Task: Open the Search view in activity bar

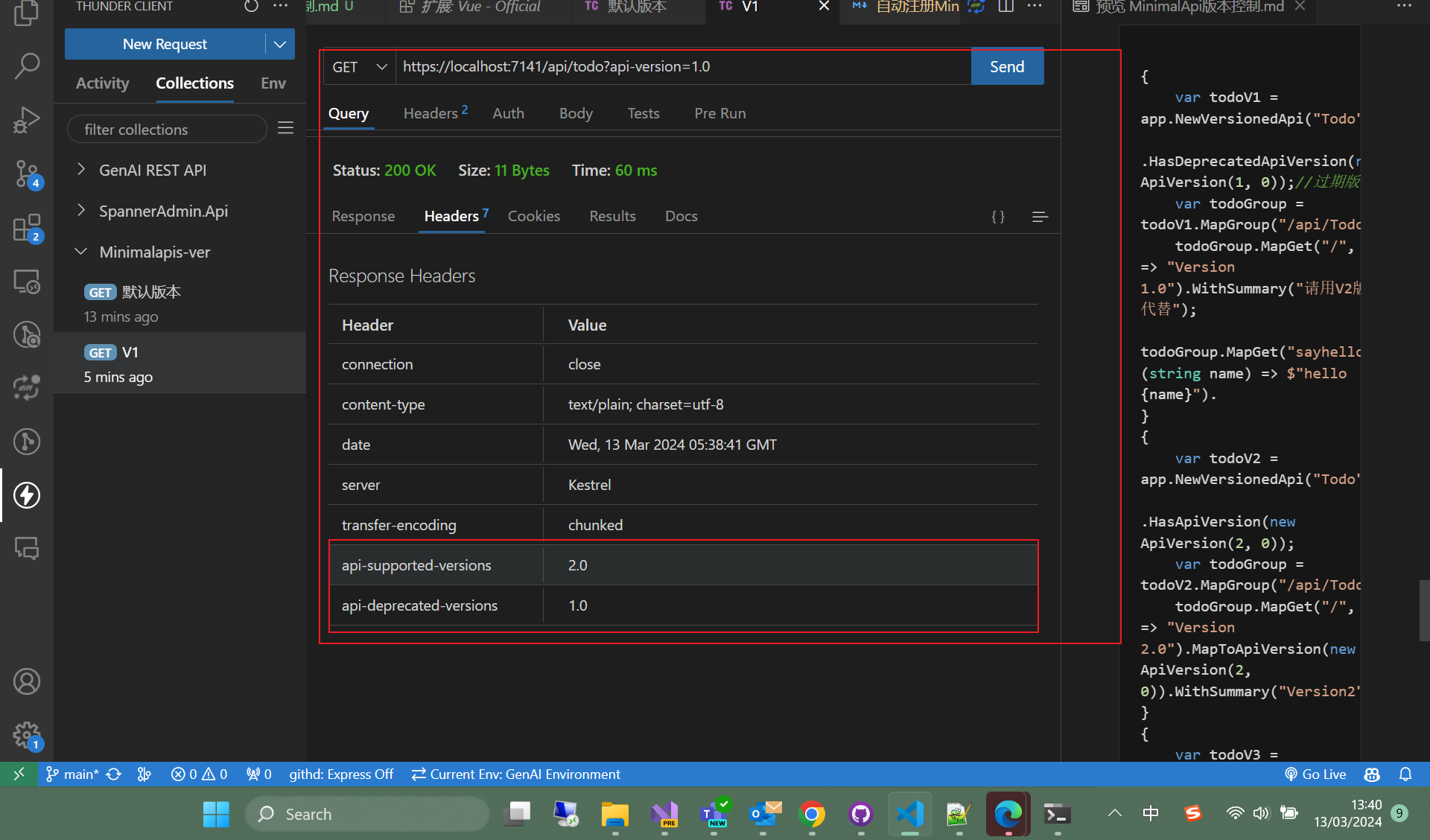Action: coord(27,66)
